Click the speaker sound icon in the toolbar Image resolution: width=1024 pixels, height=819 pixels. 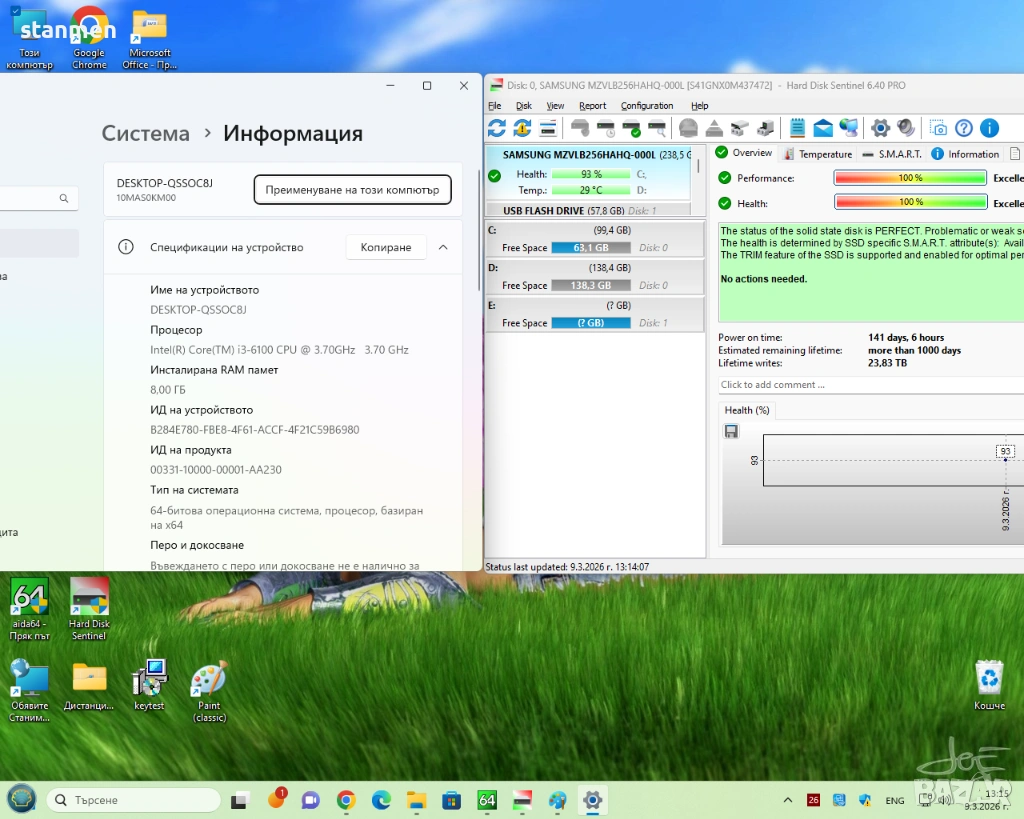(906, 128)
